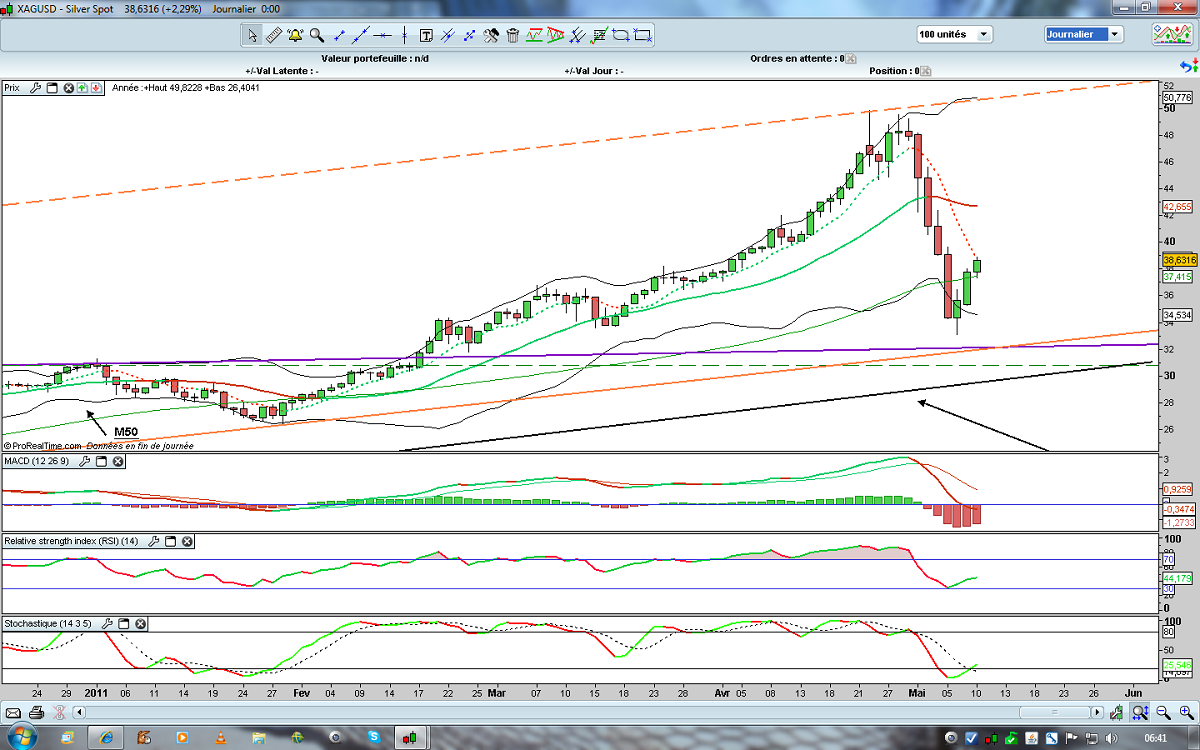This screenshot has height=750, width=1200.
Task: Open VLC media player from taskbar
Action: [x=221, y=738]
